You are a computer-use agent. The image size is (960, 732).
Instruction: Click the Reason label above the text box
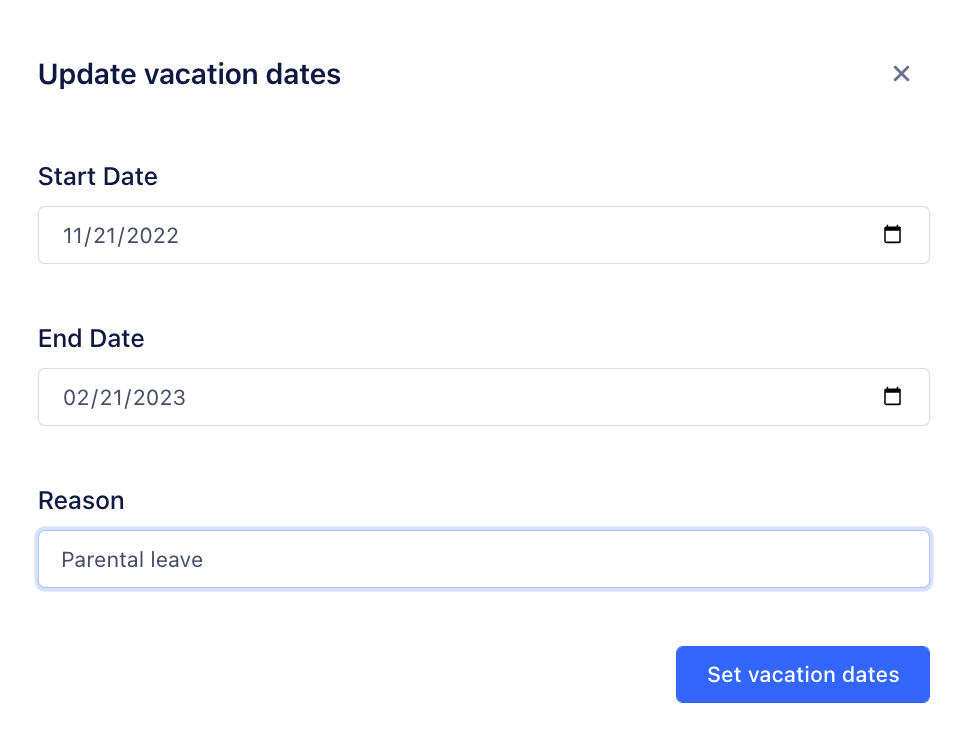pyautogui.click(x=81, y=500)
